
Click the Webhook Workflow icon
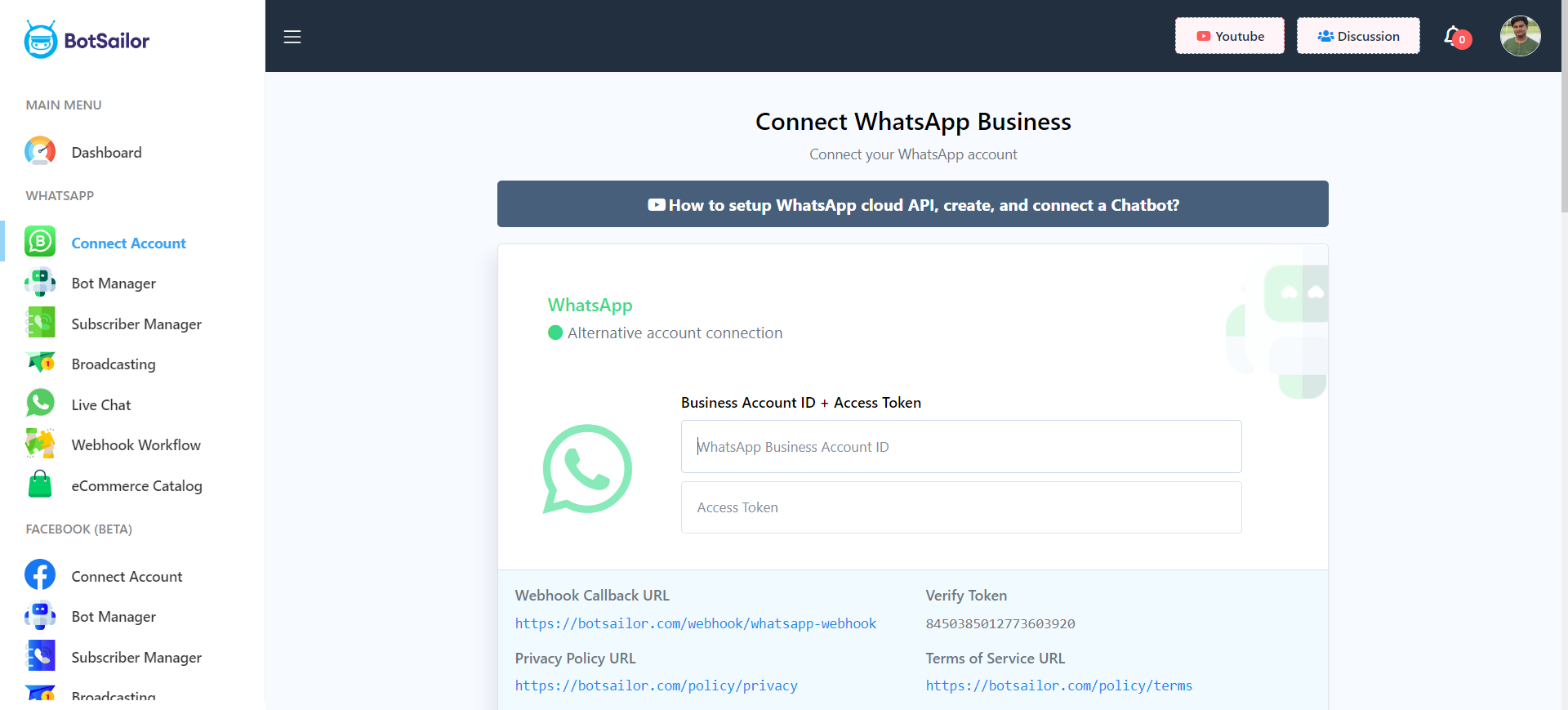[x=40, y=444]
